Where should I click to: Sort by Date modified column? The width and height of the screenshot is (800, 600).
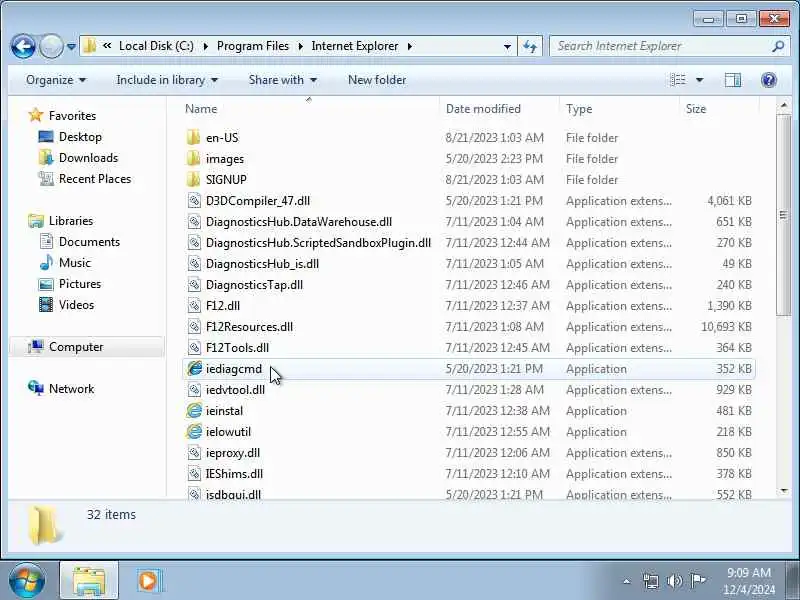coord(499,109)
